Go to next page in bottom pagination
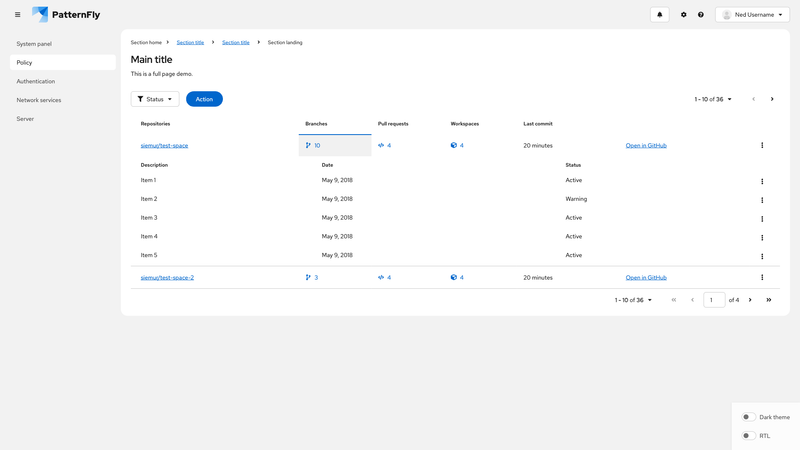The image size is (800, 450). [x=750, y=300]
